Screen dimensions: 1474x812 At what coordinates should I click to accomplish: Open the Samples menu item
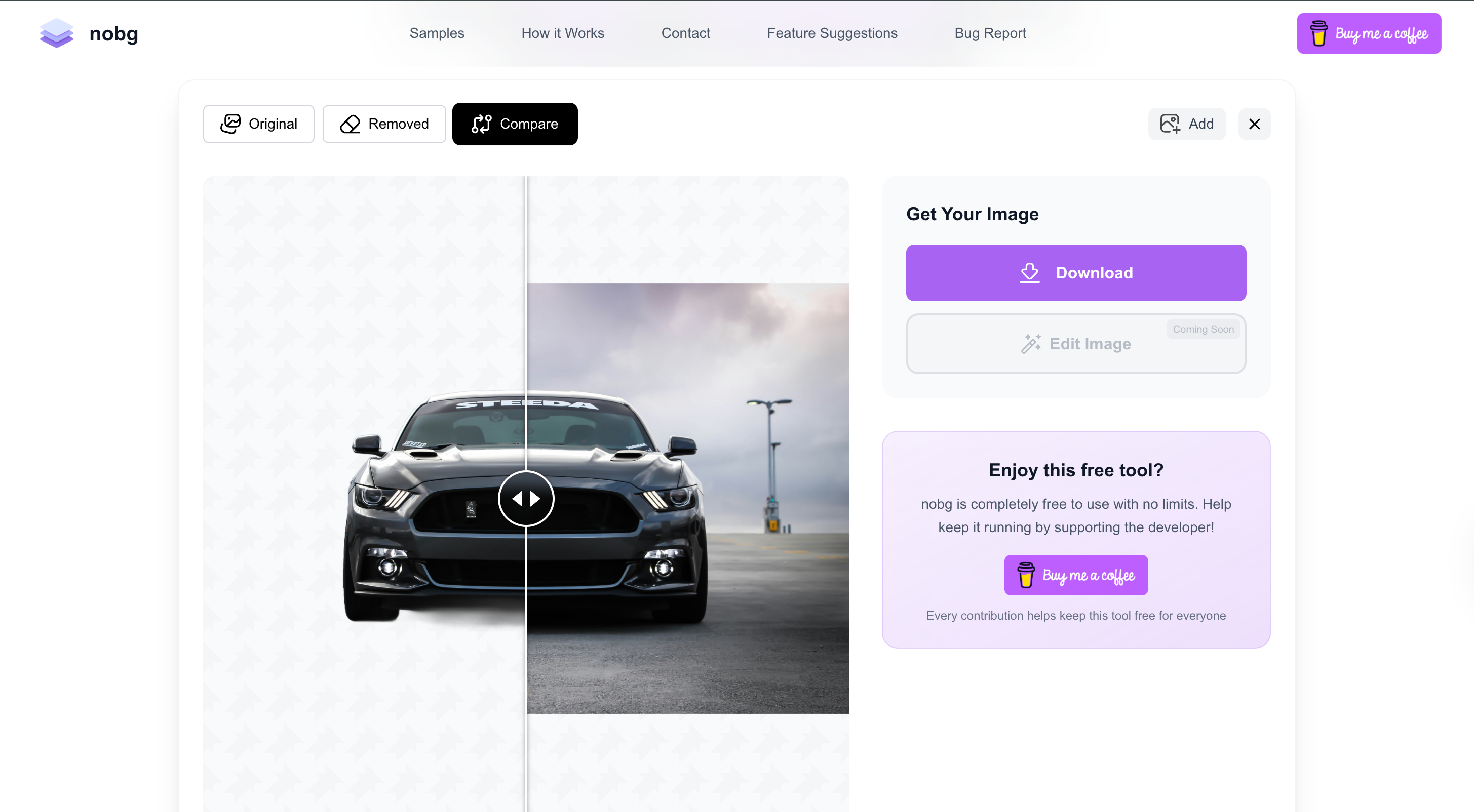pyautogui.click(x=437, y=33)
